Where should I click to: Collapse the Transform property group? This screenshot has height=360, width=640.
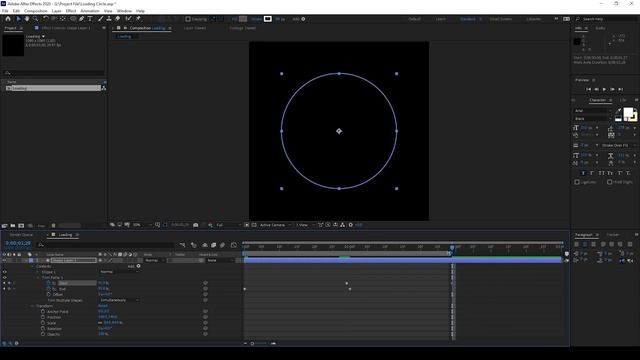click(x=33, y=306)
